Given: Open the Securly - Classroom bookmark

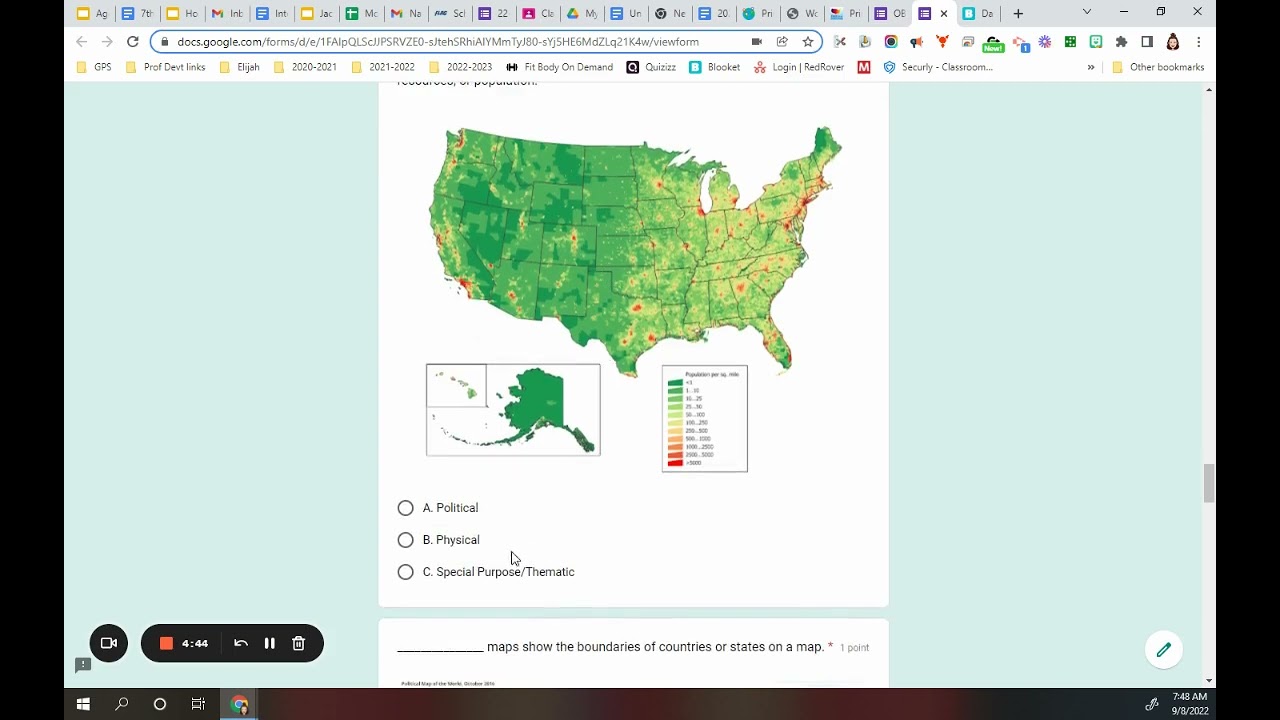Looking at the screenshot, I should pos(938,67).
